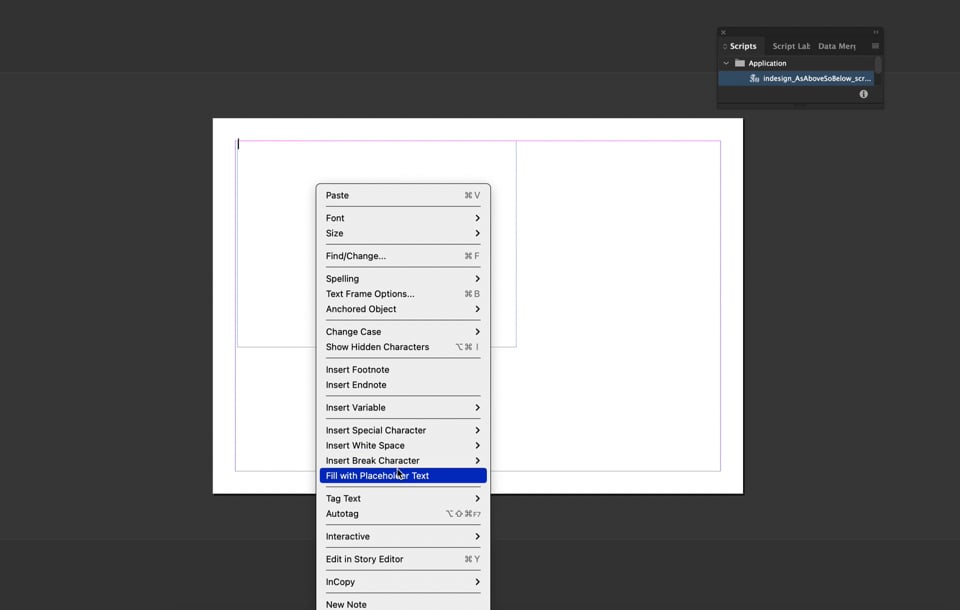960x610 pixels.
Task: Open the Tag Text submenu
Action: tap(403, 499)
